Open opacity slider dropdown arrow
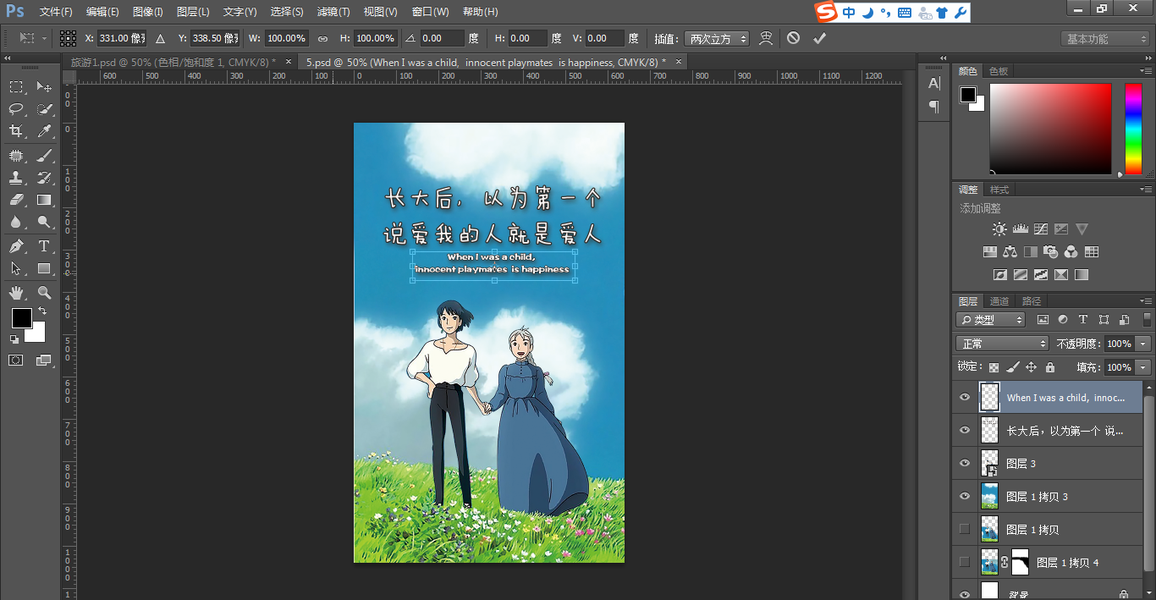This screenshot has height=600, width=1156. click(x=1143, y=343)
